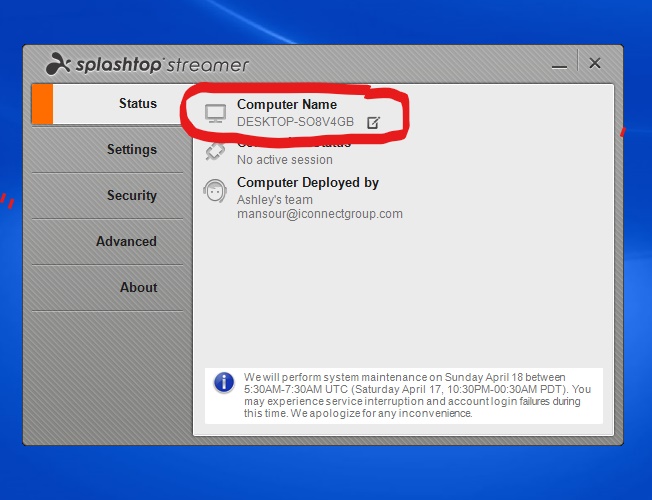Click the 'splashtop streamer' title text
This screenshot has width=652, height=500.
162,65
